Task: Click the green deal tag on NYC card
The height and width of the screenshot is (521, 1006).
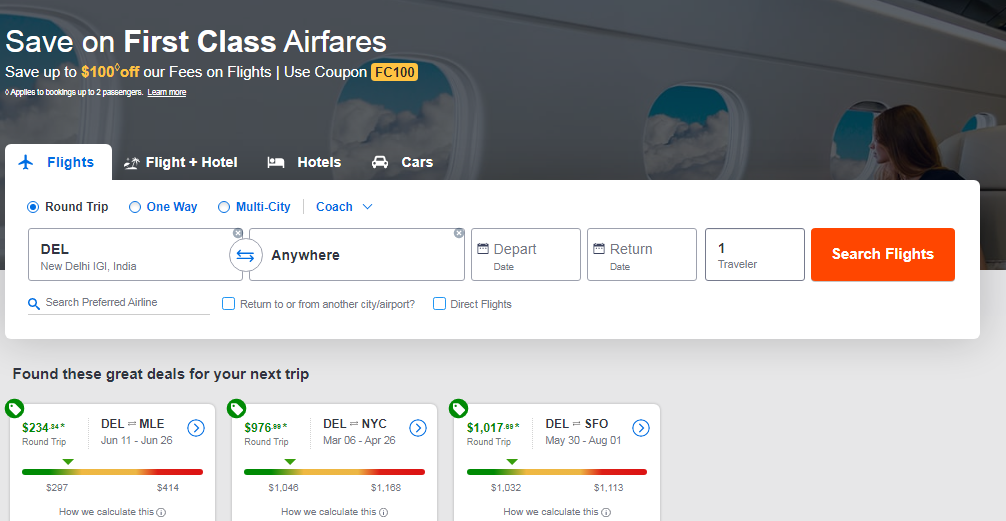Action: 236,408
